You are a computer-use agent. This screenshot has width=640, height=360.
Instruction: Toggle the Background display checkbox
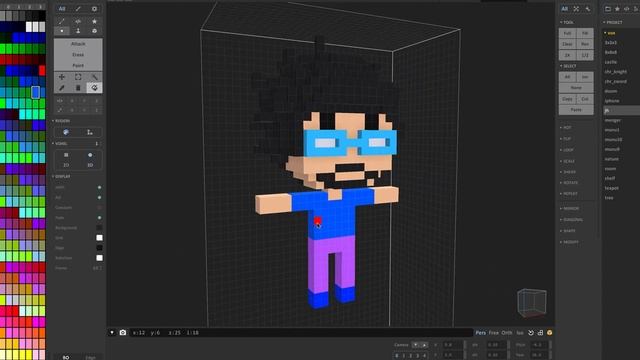99,228
